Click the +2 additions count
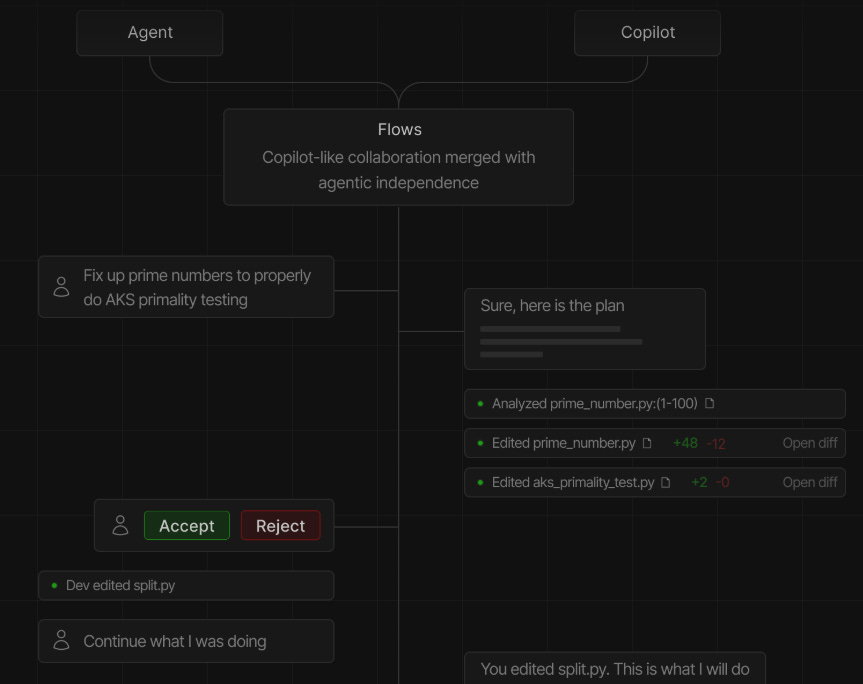863x684 pixels. pyautogui.click(x=699, y=483)
